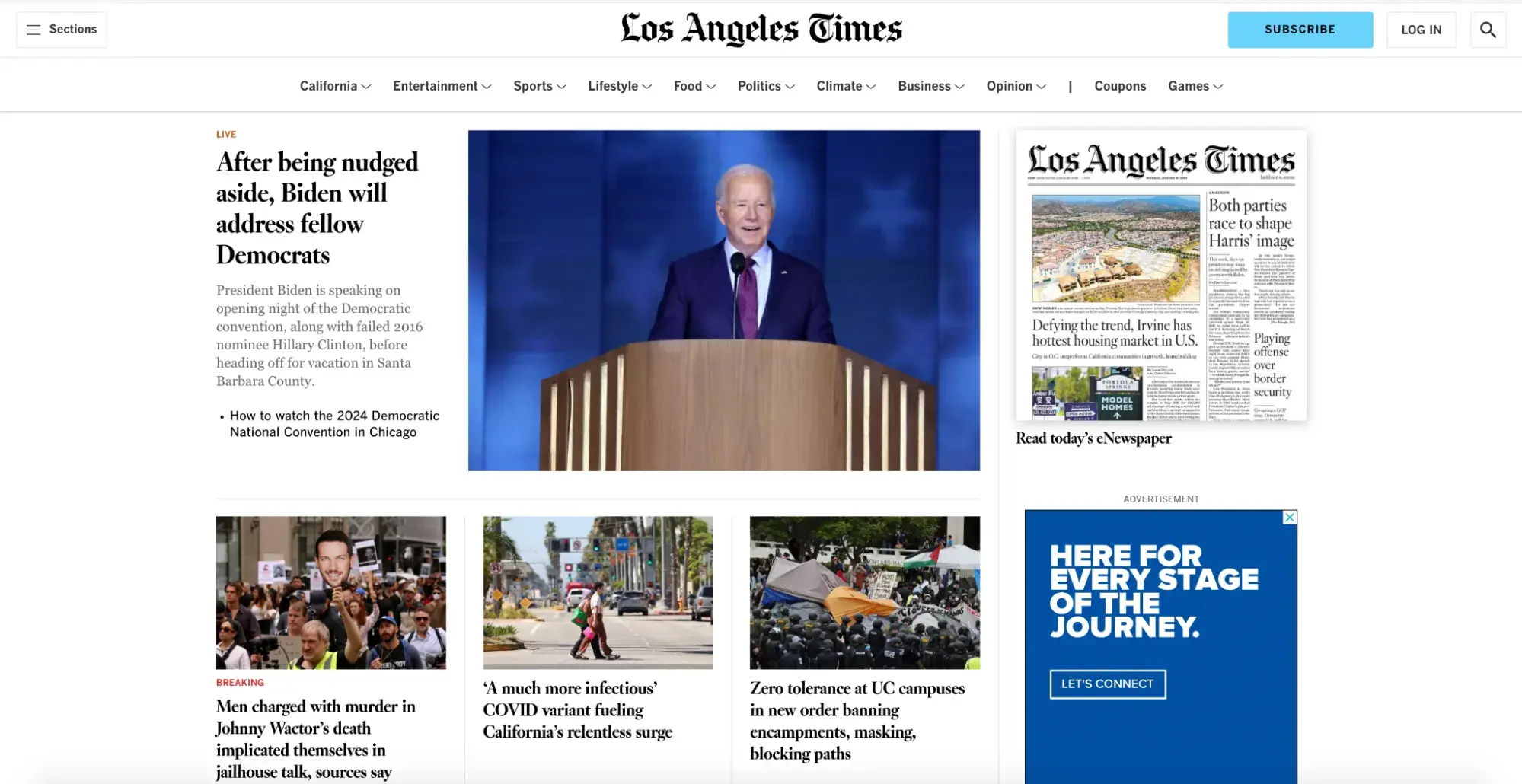Viewport: 1522px width, 784px height.
Task: Open the Games dropdown menu
Action: 1195,86
